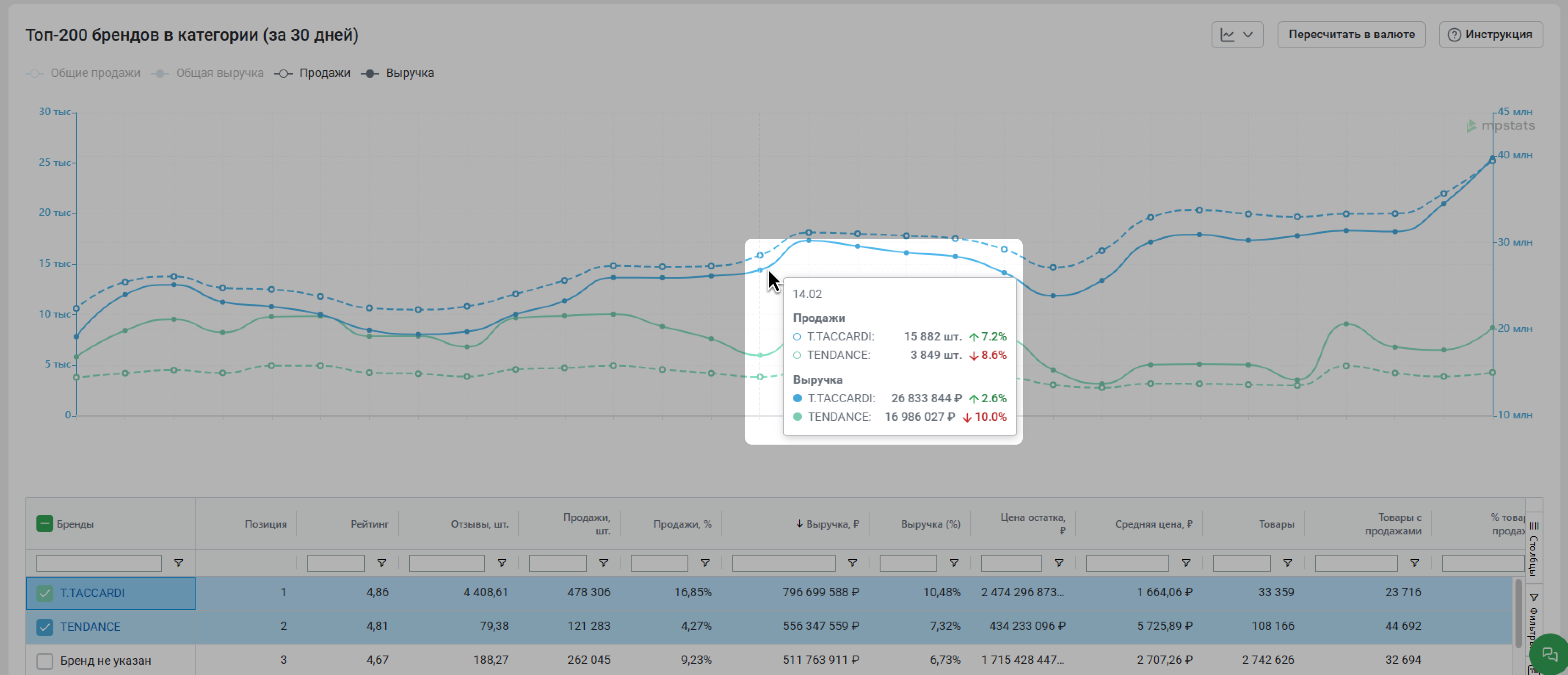Open the Reviews column filter icon
1568x675 pixels.
(x=502, y=563)
